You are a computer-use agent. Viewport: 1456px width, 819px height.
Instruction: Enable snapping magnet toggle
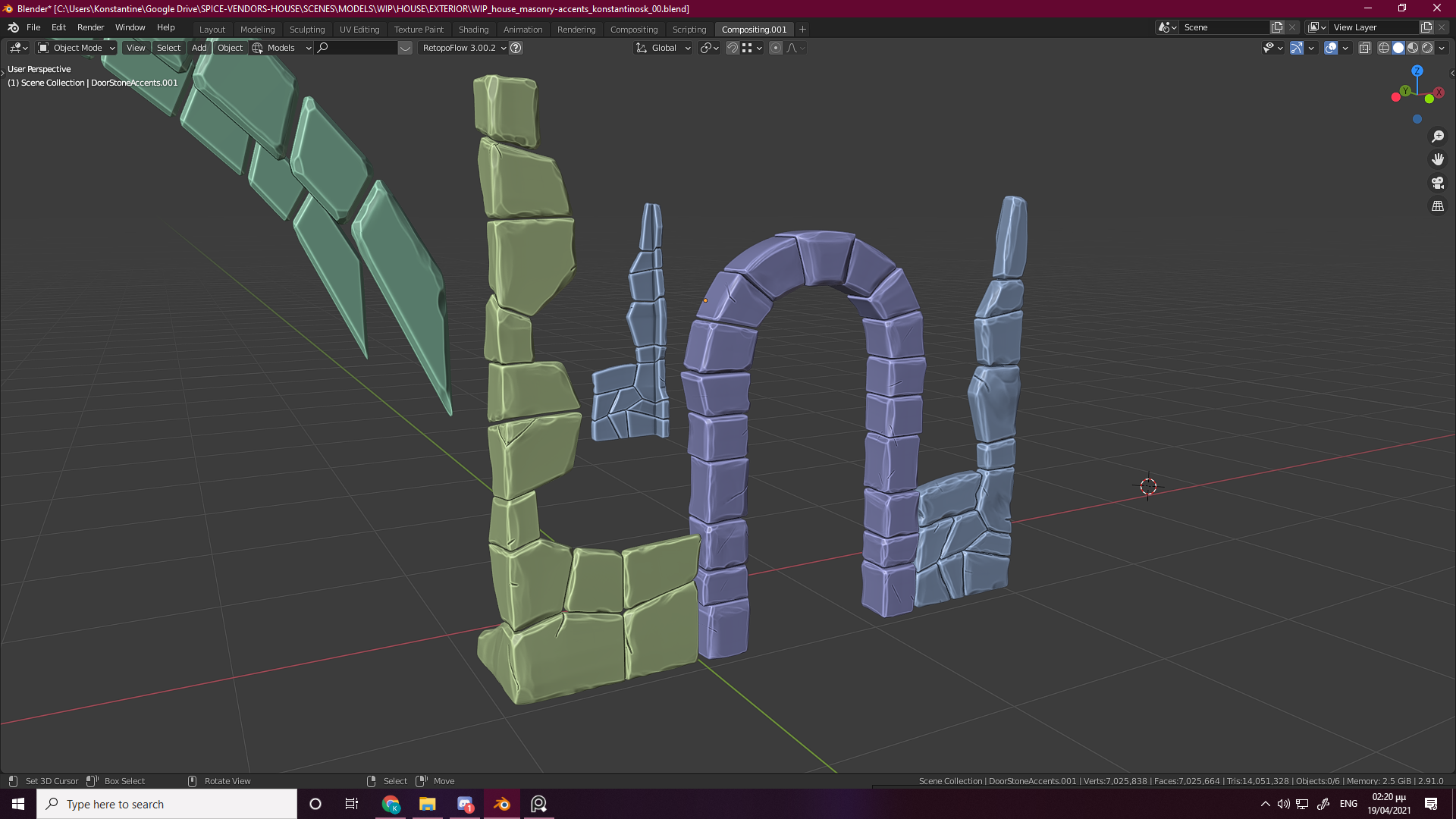(733, 48)
